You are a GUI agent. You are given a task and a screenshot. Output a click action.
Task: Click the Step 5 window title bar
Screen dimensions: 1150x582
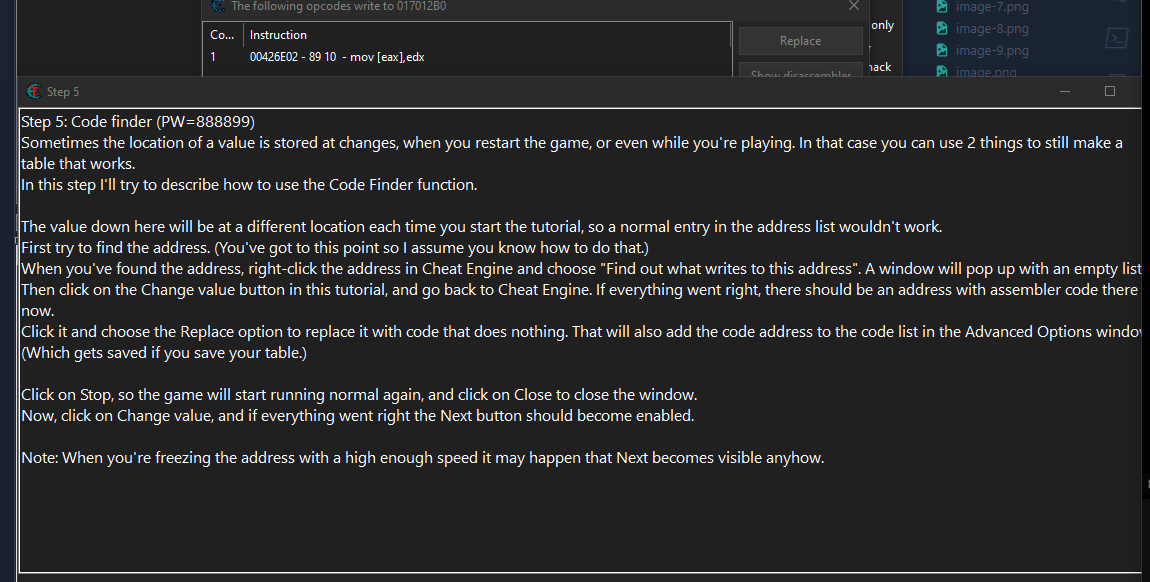tap(500, 91)
